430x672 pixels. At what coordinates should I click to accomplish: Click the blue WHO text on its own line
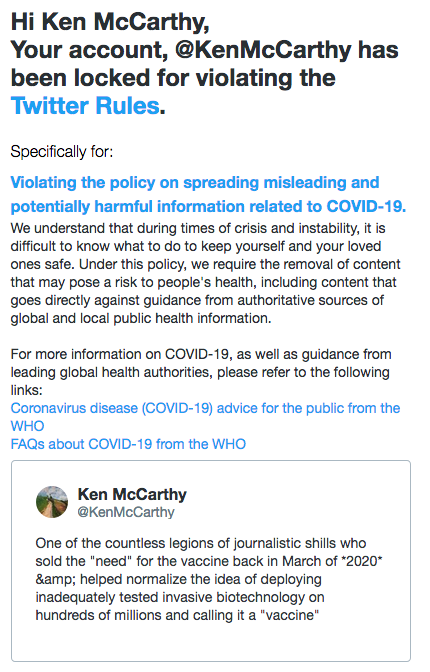pos(27,426)
